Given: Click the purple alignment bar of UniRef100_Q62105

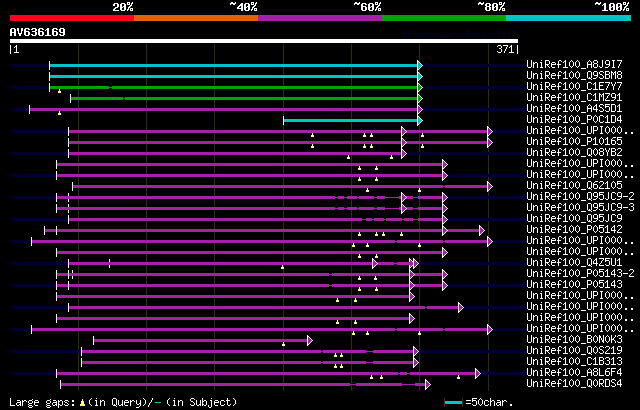Looking at the screenshot, I should [x=280, y=186].
